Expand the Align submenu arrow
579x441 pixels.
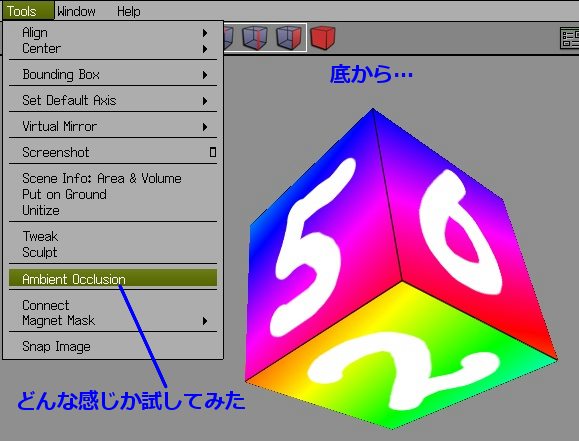[205, 33]
